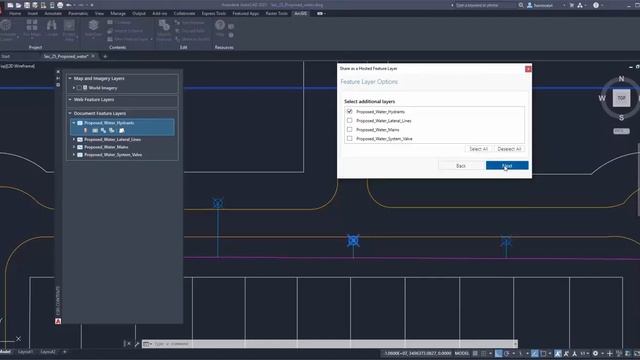640x360 pixels.
Task: Click the Deselect All button
Action: [x=509, y=149]
